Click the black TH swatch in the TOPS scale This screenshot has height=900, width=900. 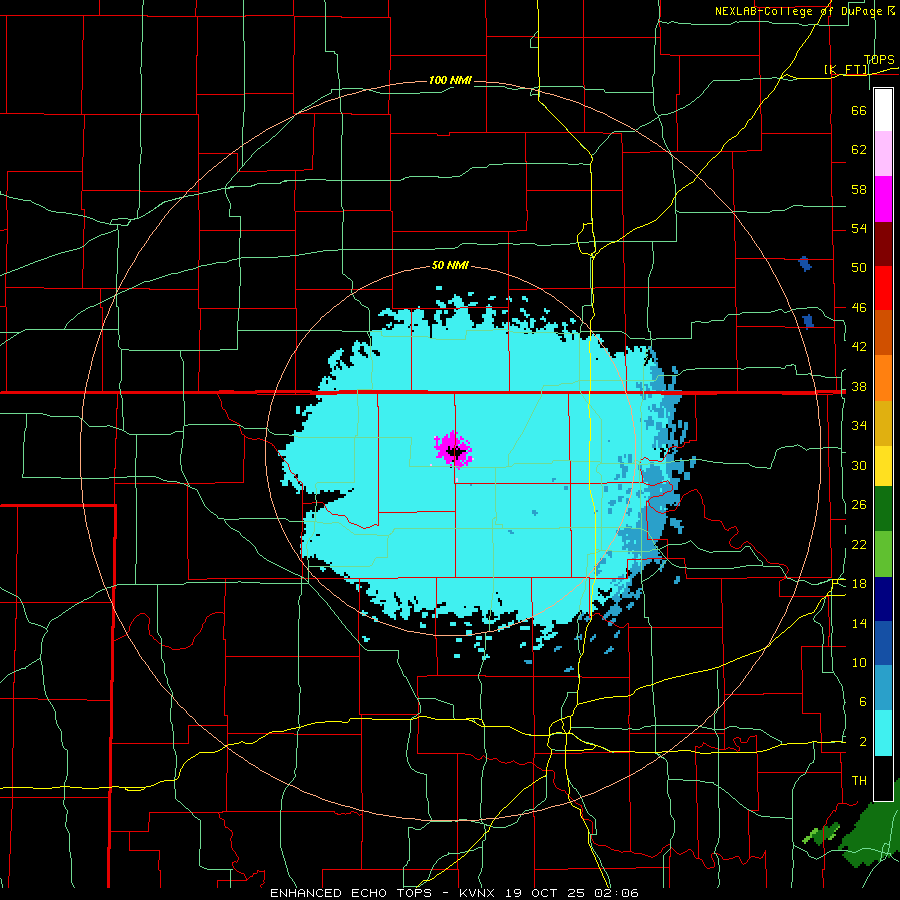pos(883,778)
